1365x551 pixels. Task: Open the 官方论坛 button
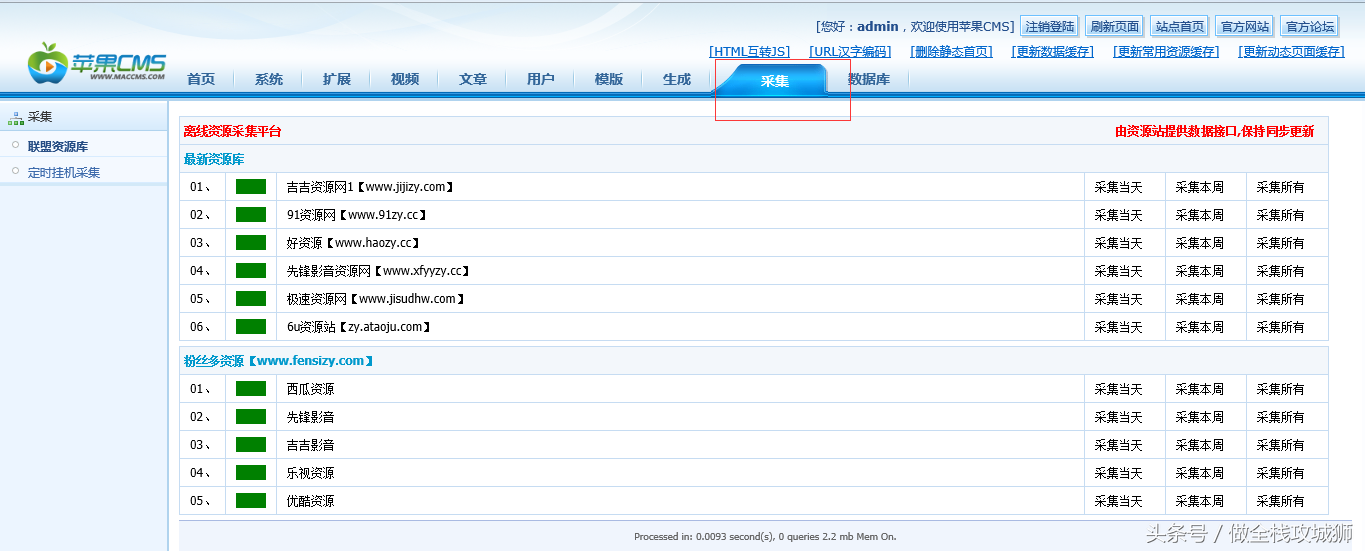pyautogui.click(x=1309, y=27)
